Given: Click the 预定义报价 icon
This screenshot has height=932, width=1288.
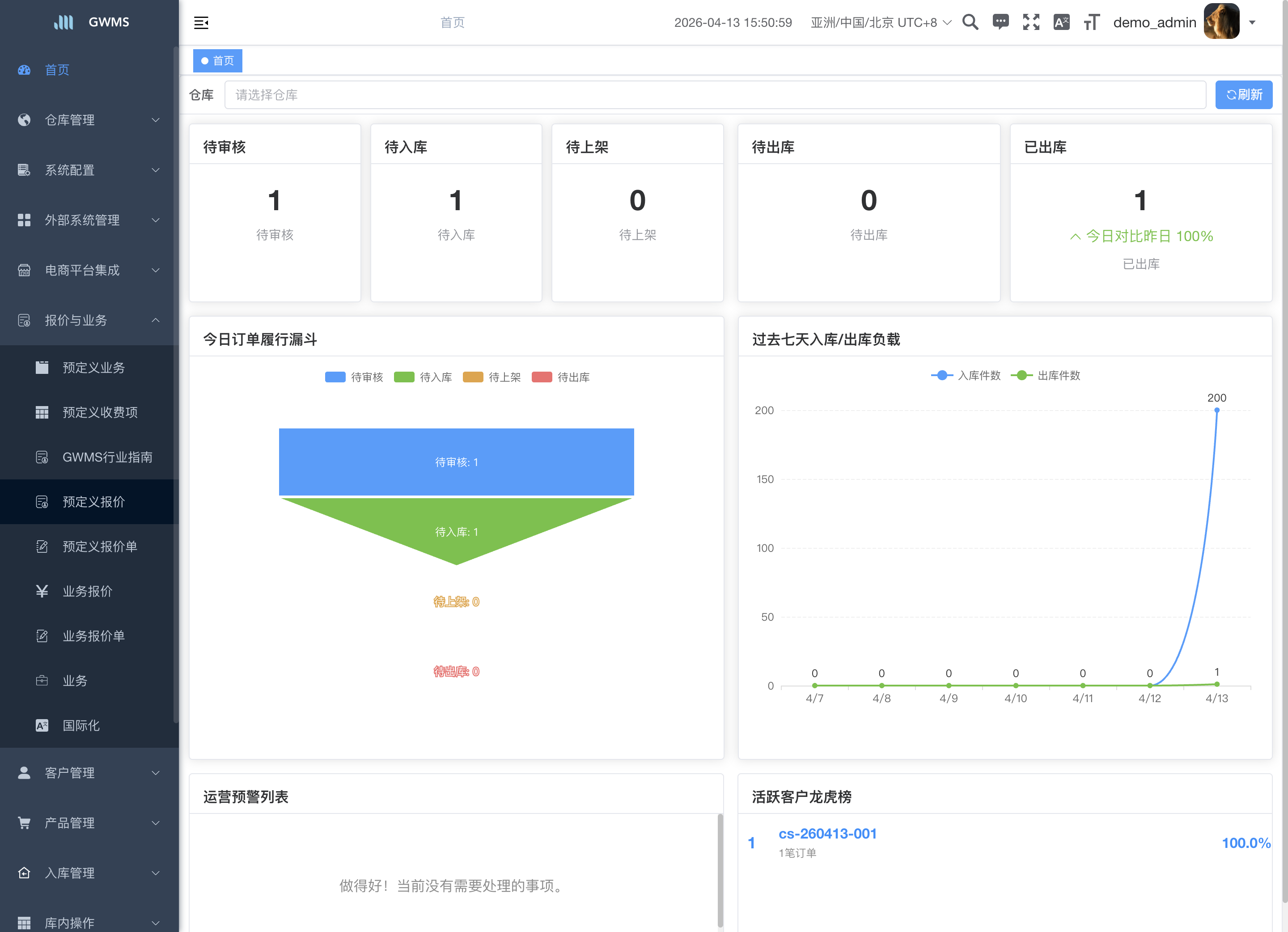Looking at the screenshot, I should (x=42, y=501).
